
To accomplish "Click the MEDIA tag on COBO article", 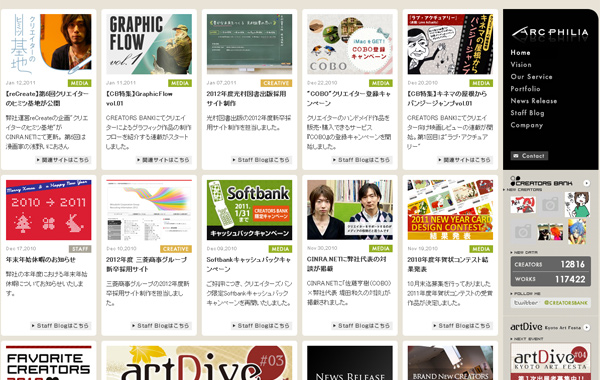I will (x=380, y=83).
